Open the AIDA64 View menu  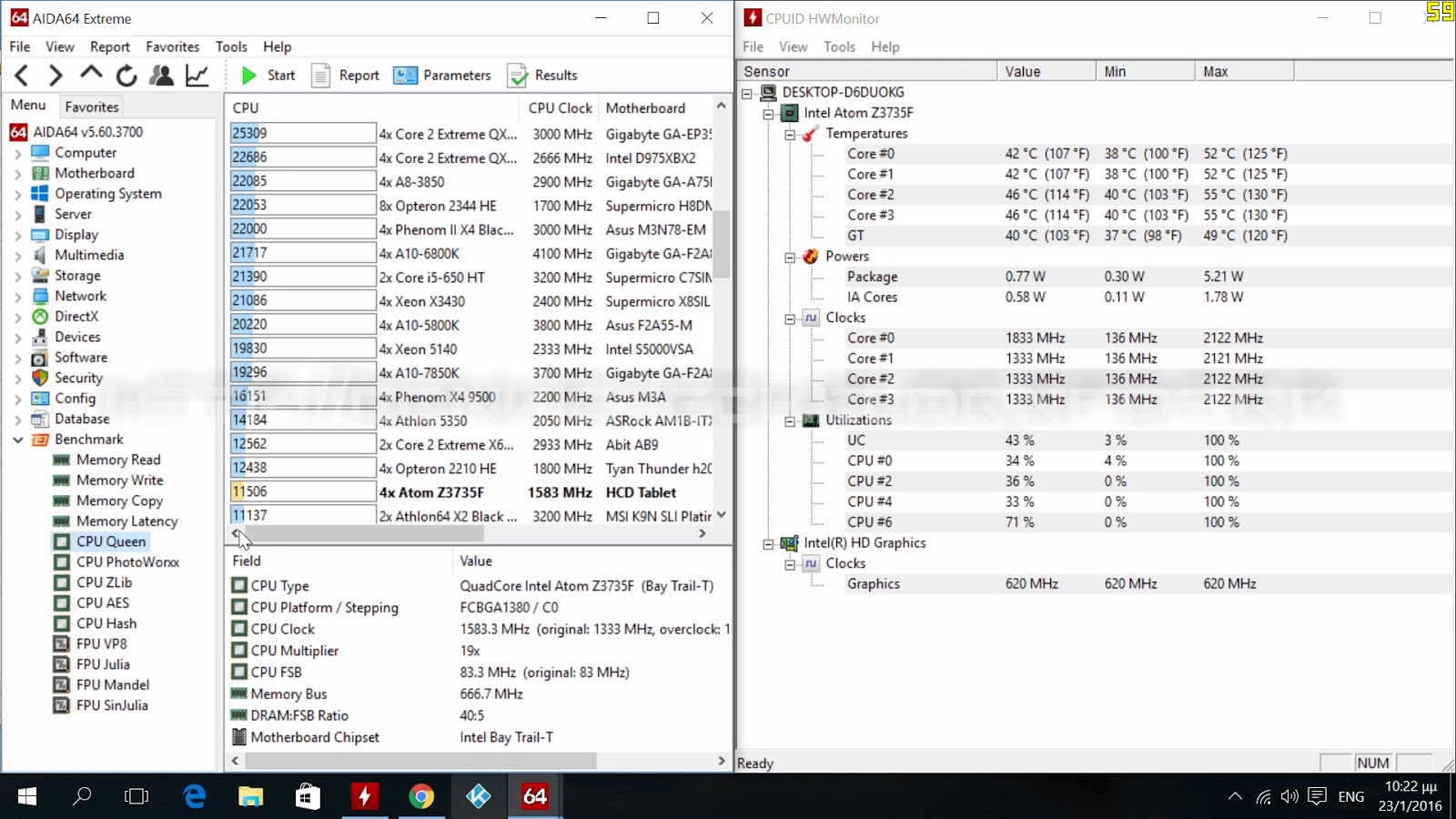click(x=60, y=46)
